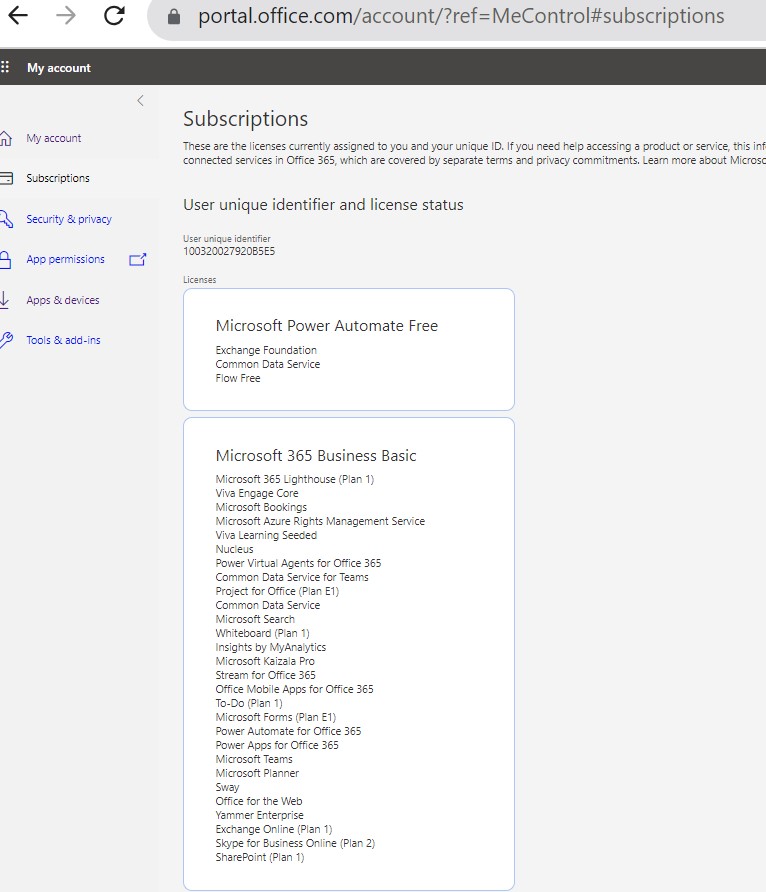Image resolution: width=766 pixels, height=892 pixels.
Task: Click Power Automate for Office 365
Action: tap(288, 731)
